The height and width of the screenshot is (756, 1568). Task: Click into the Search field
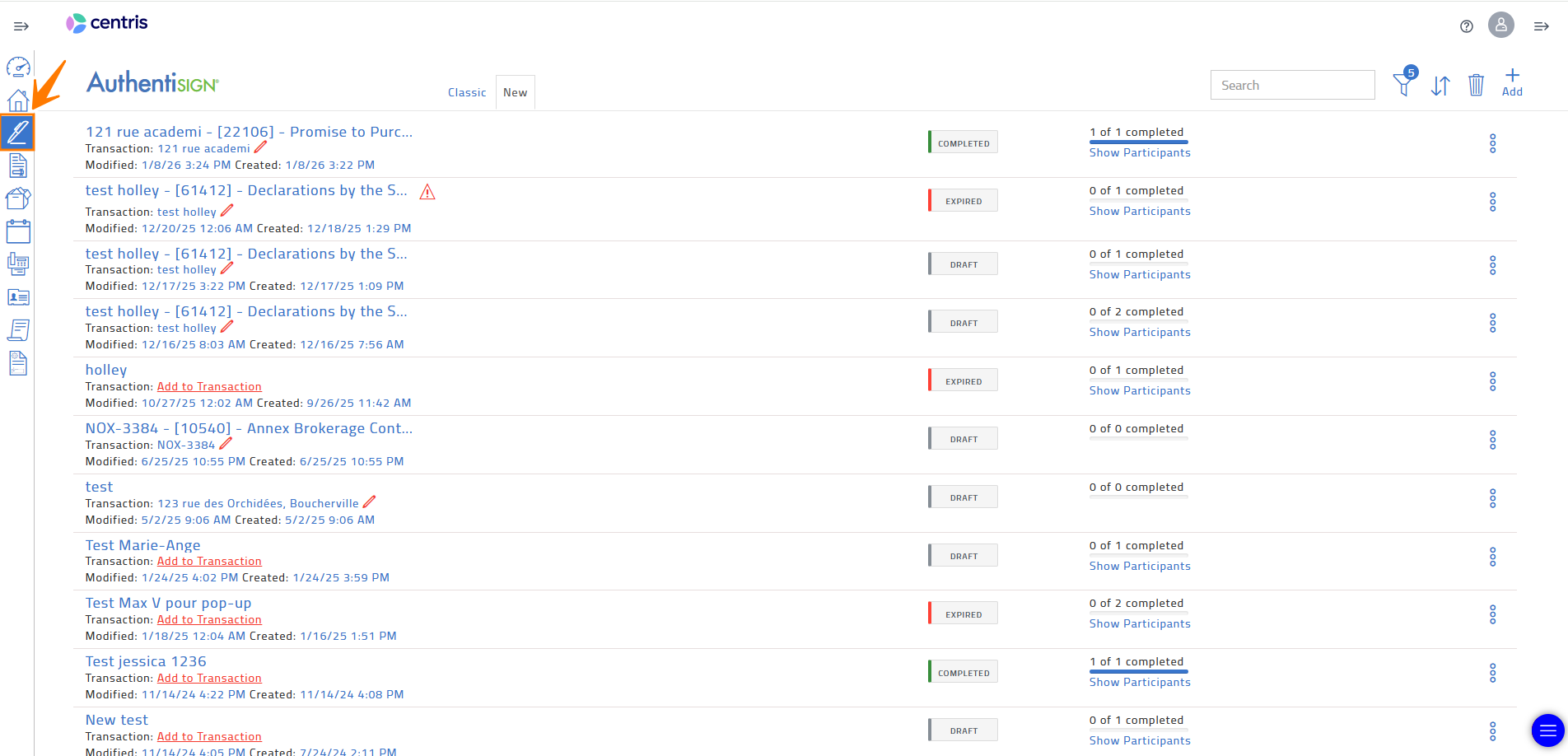(x=1292, y=85)
